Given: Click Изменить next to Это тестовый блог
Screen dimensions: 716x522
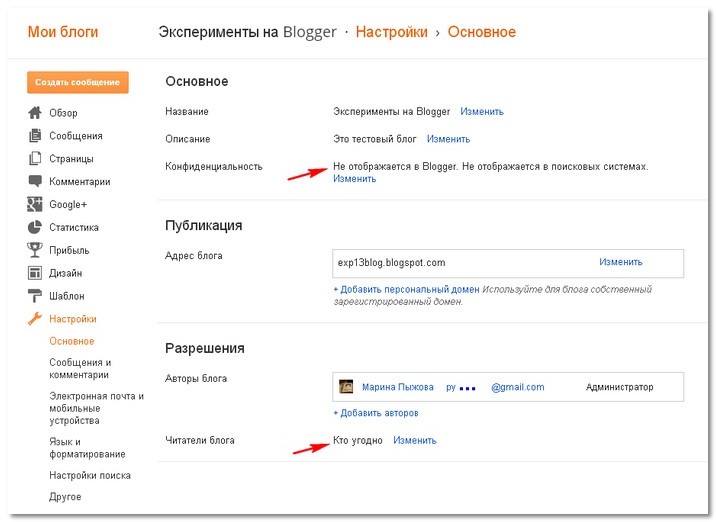Looking at the screenshot, I should pos(448,139).
